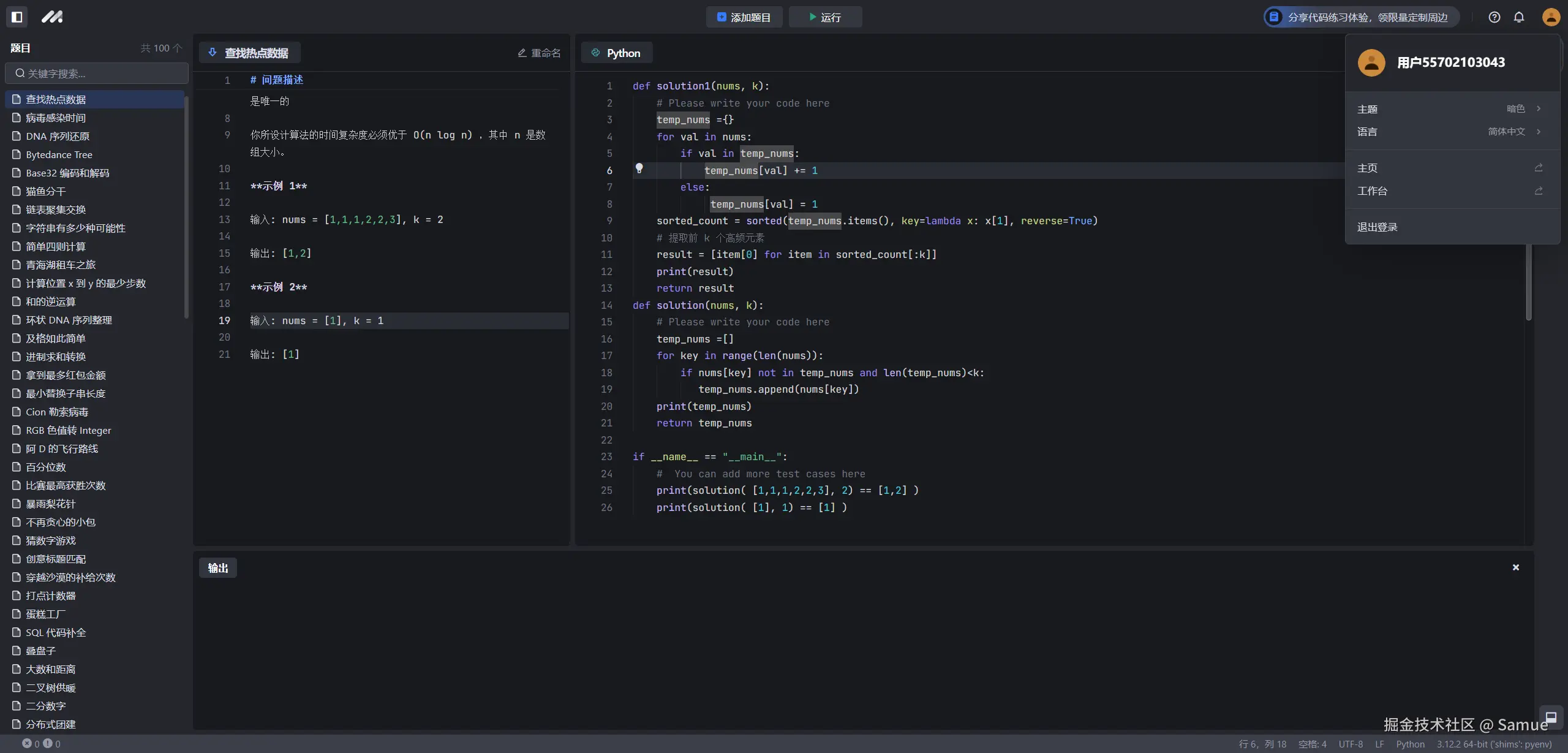Viewport: 1568px width, 753px height.
Task: Click the MarsCode logo icon
Action: [x=52, y=17]
